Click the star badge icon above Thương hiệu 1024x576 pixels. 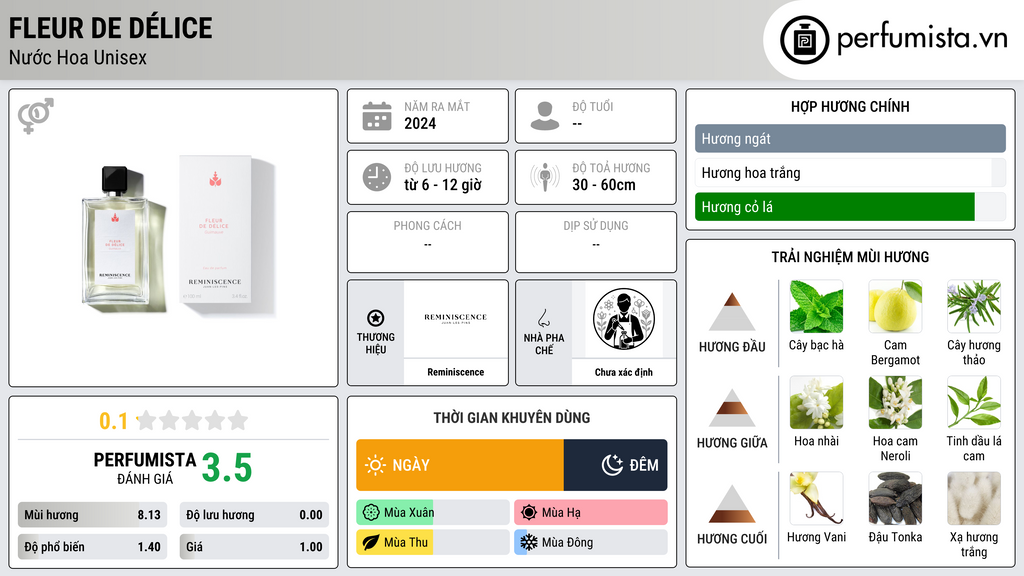(x=376, y=318)
